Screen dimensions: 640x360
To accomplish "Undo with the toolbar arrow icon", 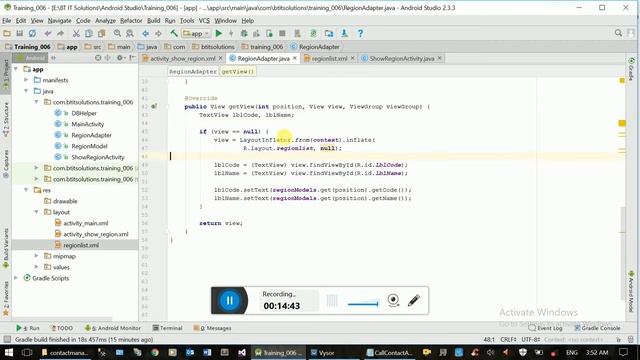I will [48, 33].
